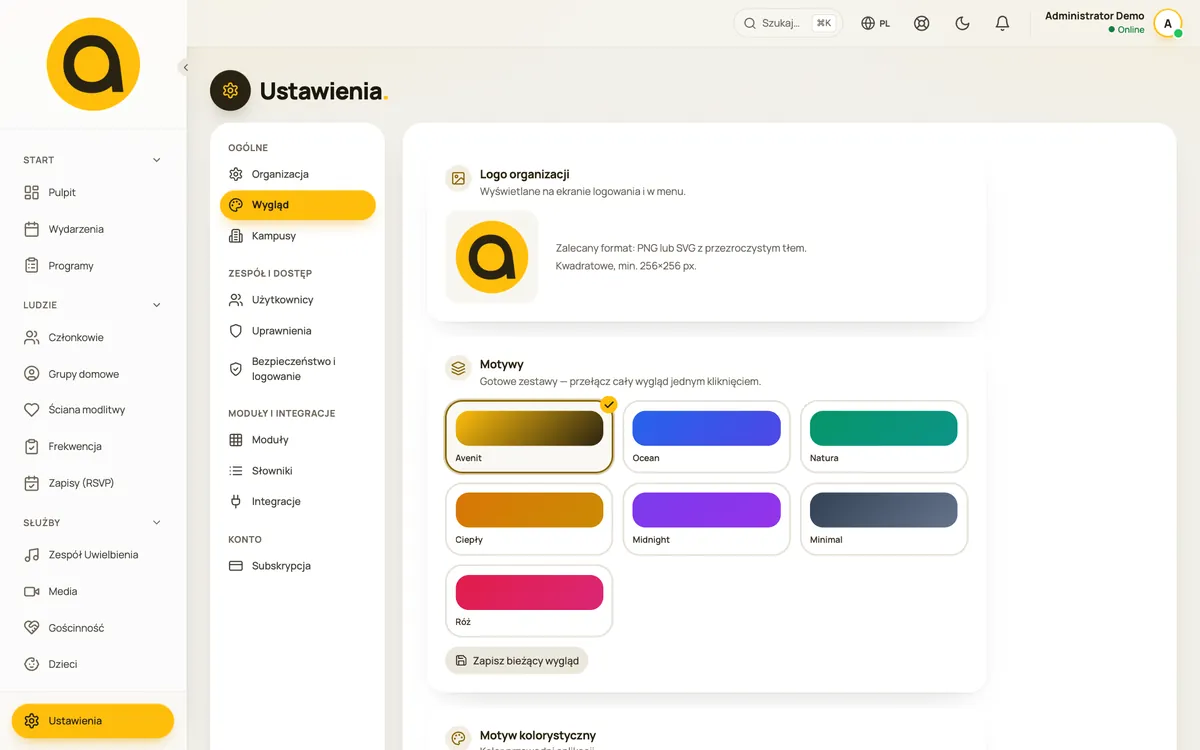Open Integracje settings page
The width and height of the screenshot is (1200, 750).
tap(298, 502)
